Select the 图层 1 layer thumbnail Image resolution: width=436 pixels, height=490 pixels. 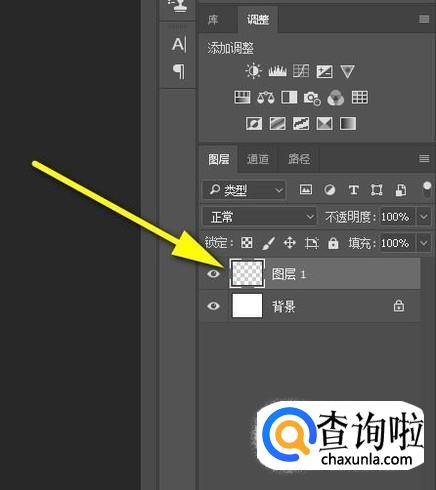(x=247, y=273)
